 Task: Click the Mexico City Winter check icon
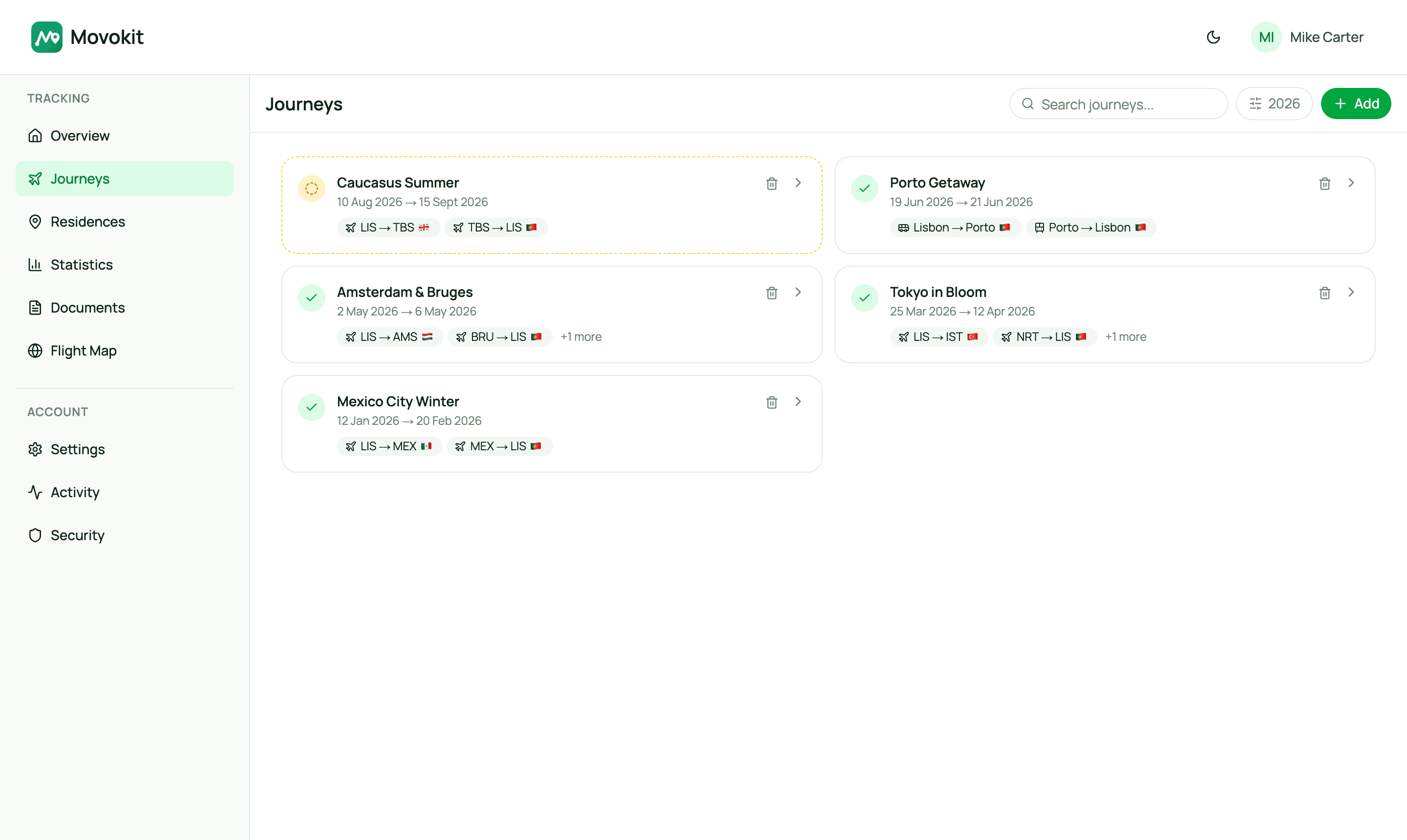311,407
